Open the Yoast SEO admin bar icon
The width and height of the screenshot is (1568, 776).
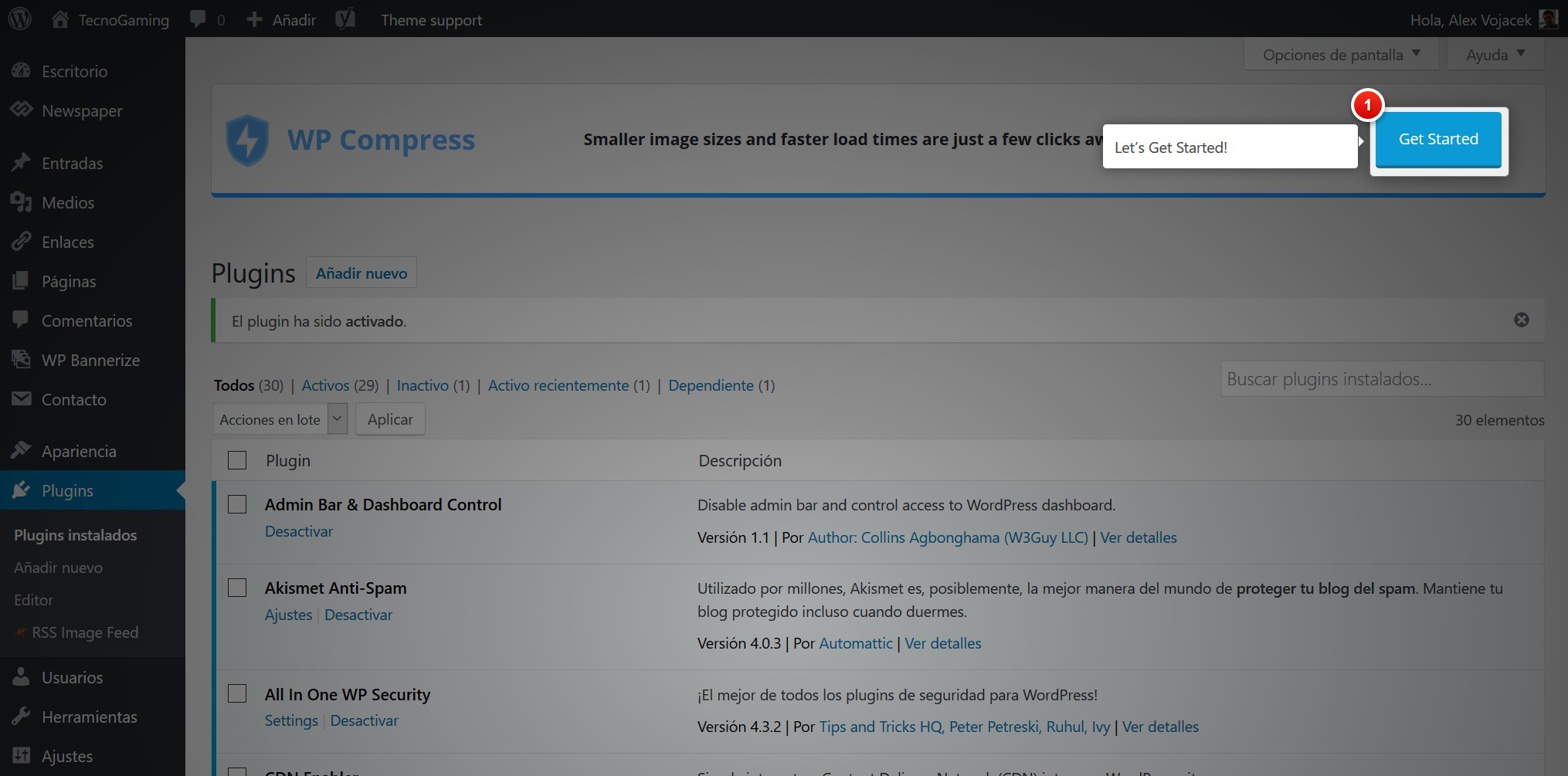pyautogui.click(x=345, y=19)
